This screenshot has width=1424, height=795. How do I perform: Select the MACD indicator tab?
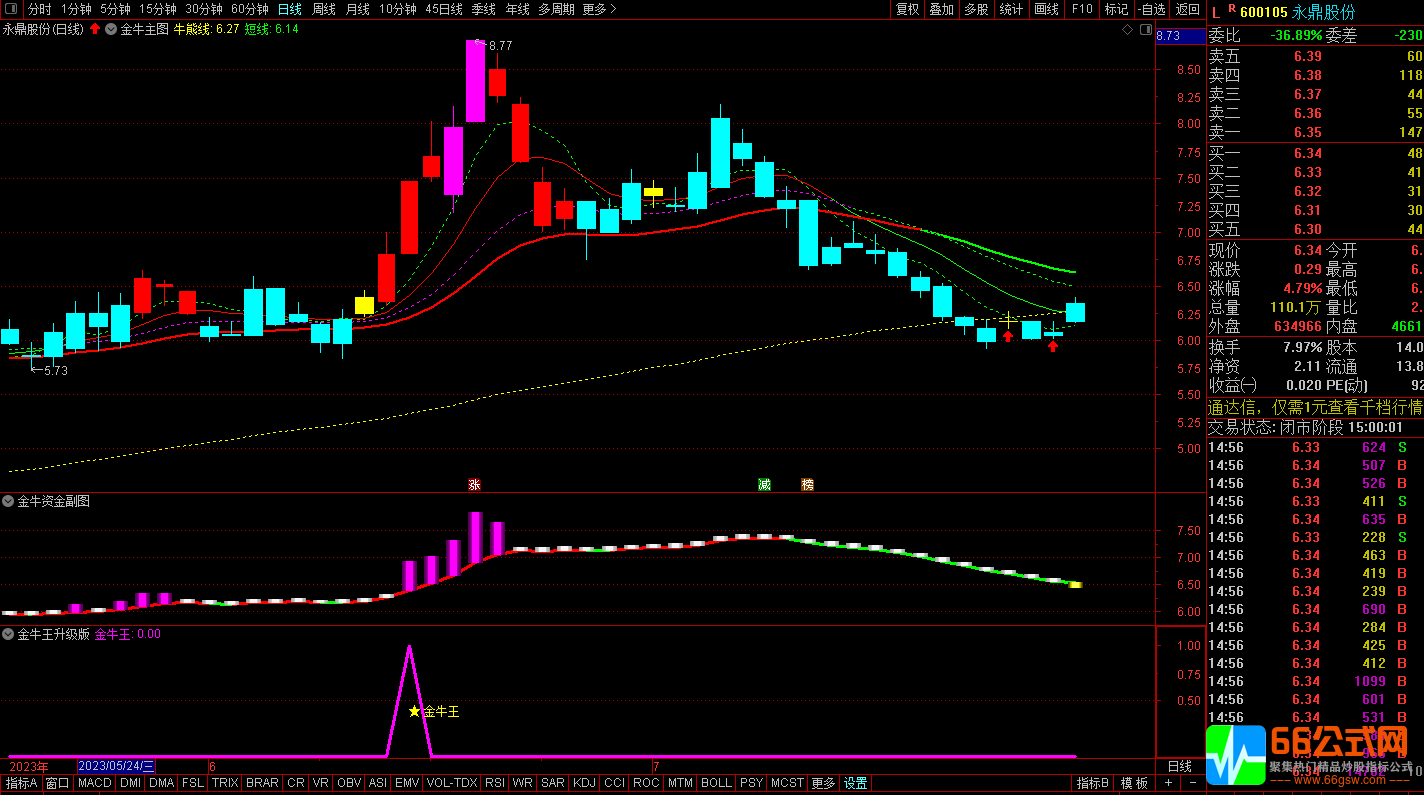coord(95,783)
